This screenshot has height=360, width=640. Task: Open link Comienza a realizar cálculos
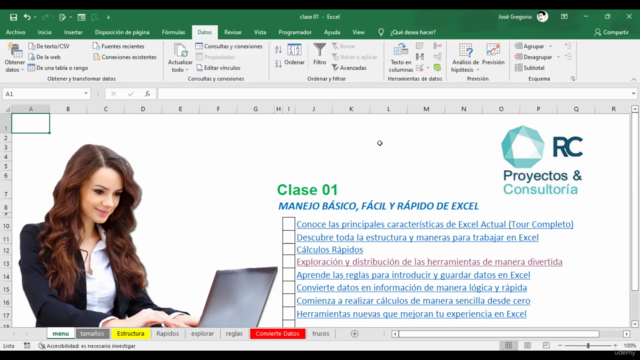click(413, 301)
